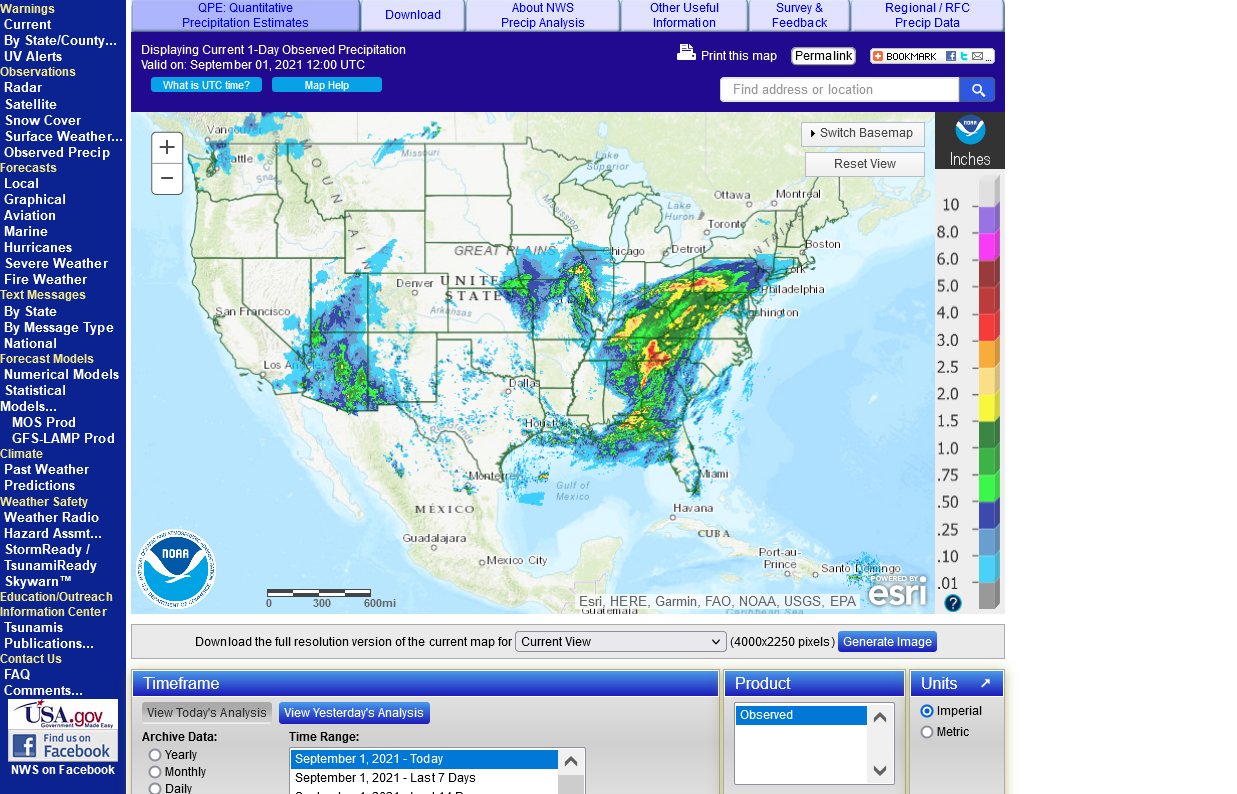Open the QPE Quantitative Precipitation Estimates tab
The image size is (1237, 794).
coord(246,15)
